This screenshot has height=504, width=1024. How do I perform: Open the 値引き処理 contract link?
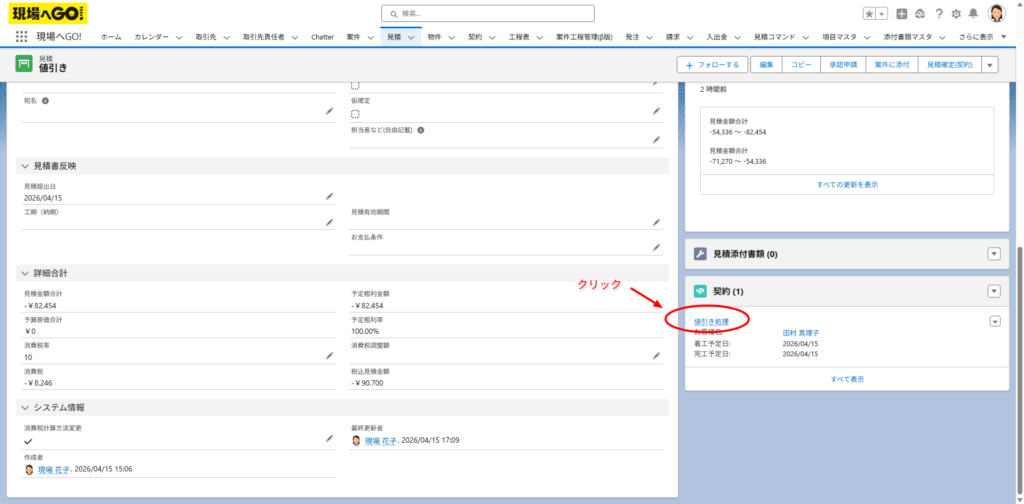click(711, 321)
